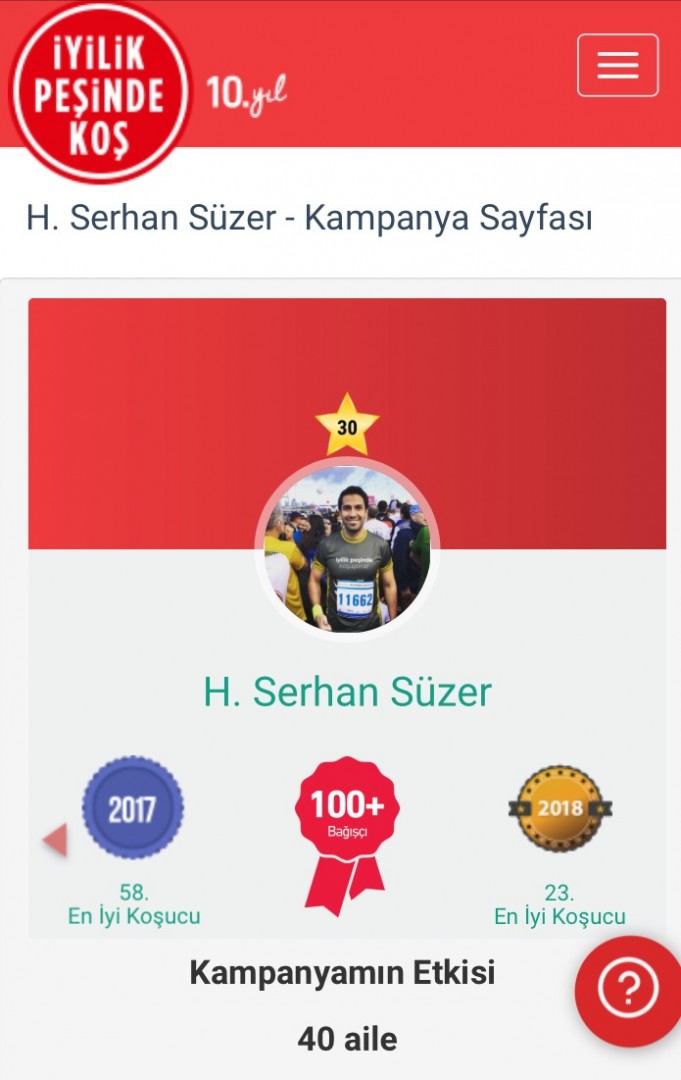Select the blue 2017 badge
Viewport: 681px width, 1080px height.
[133, 807]
